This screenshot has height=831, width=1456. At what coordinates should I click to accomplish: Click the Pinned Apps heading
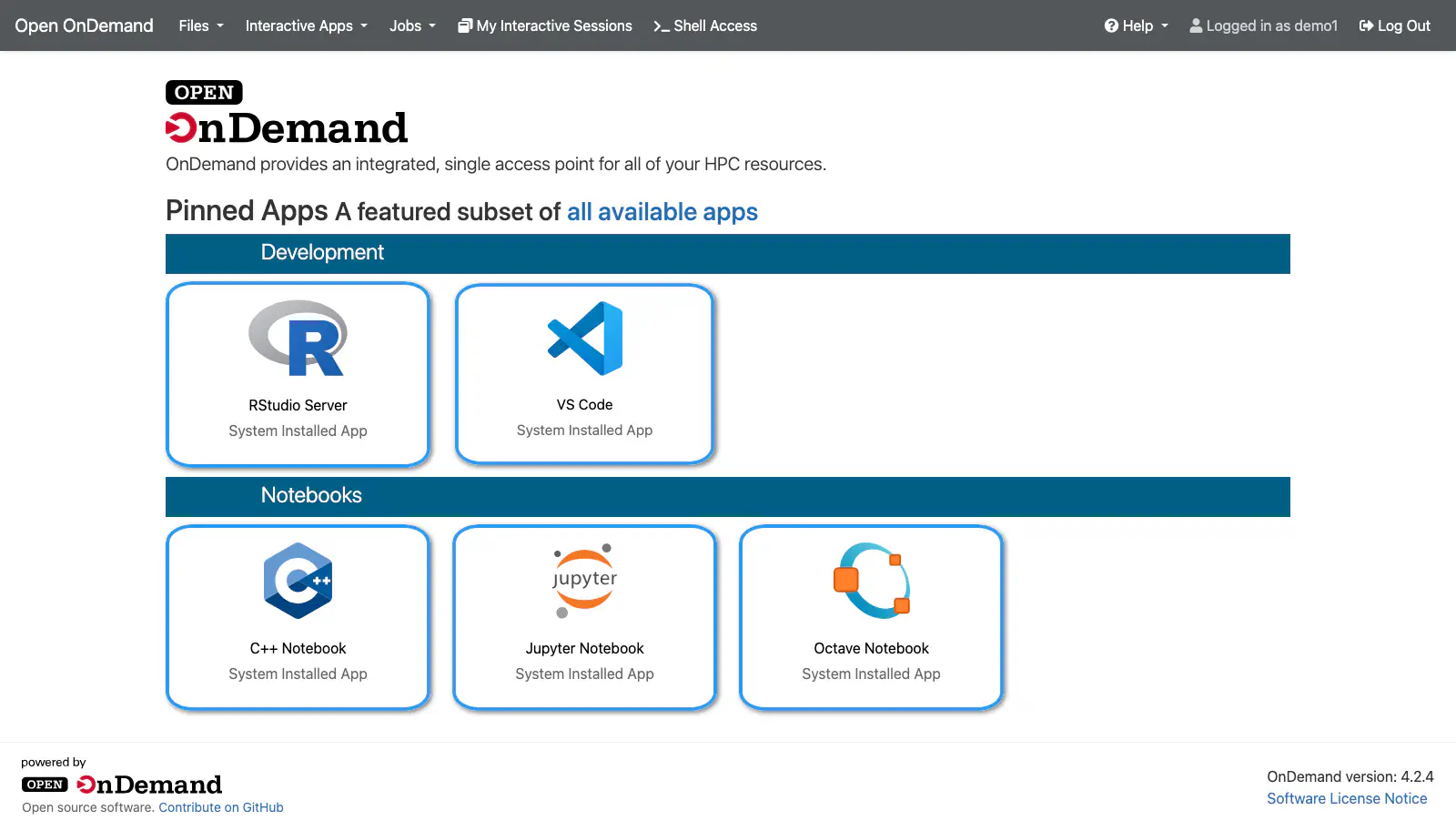(x=247, y=210)
